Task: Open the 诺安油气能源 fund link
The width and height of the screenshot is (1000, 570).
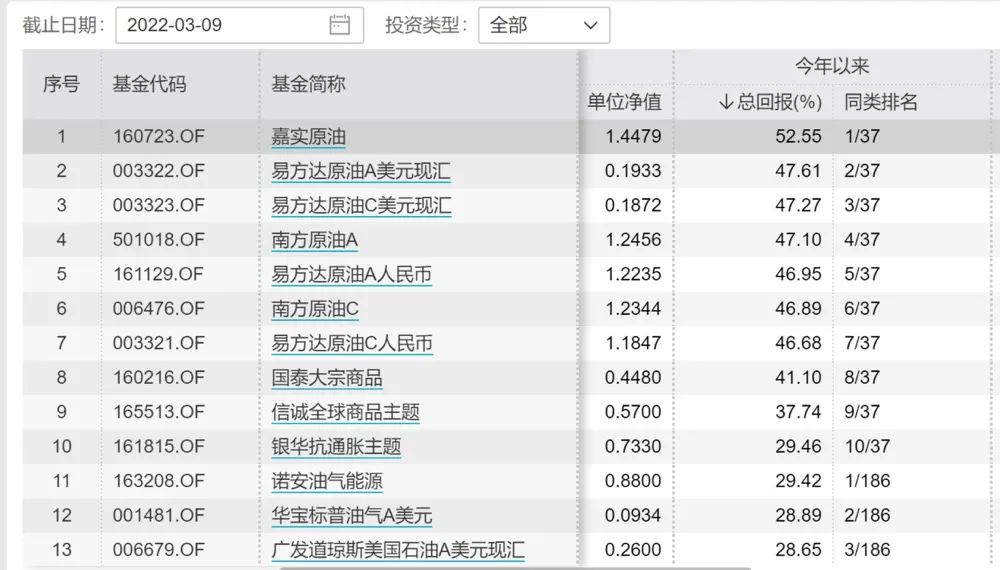Action: click(x=327, y=481)
